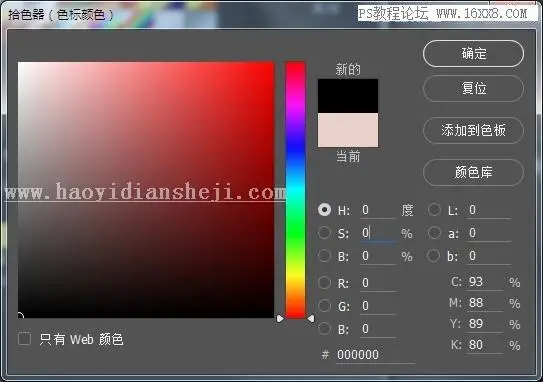Select the L lightness radio button

434,210
